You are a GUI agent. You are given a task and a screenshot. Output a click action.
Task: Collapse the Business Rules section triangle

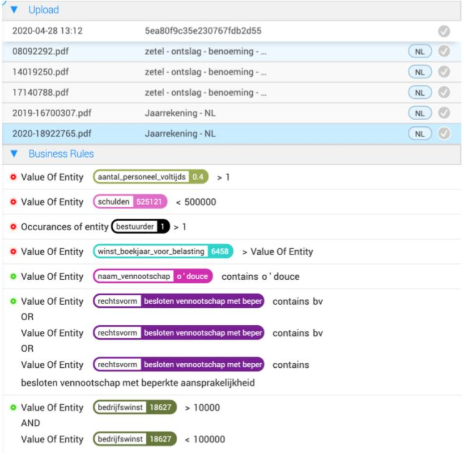click(14, 154)
